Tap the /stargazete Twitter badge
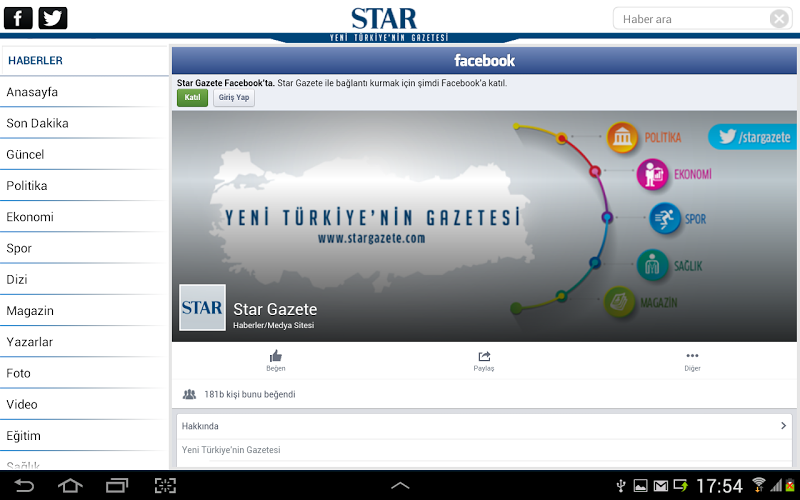 [x=752, y=137]
